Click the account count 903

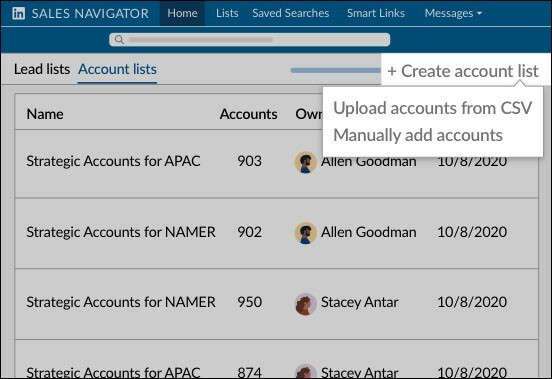tap(250, 161)
